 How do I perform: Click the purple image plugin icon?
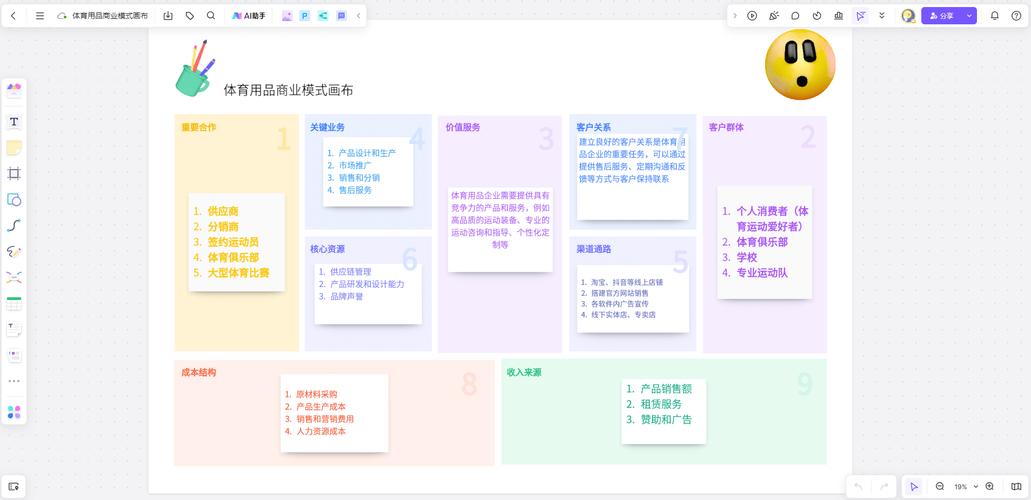tap(287, 16)
